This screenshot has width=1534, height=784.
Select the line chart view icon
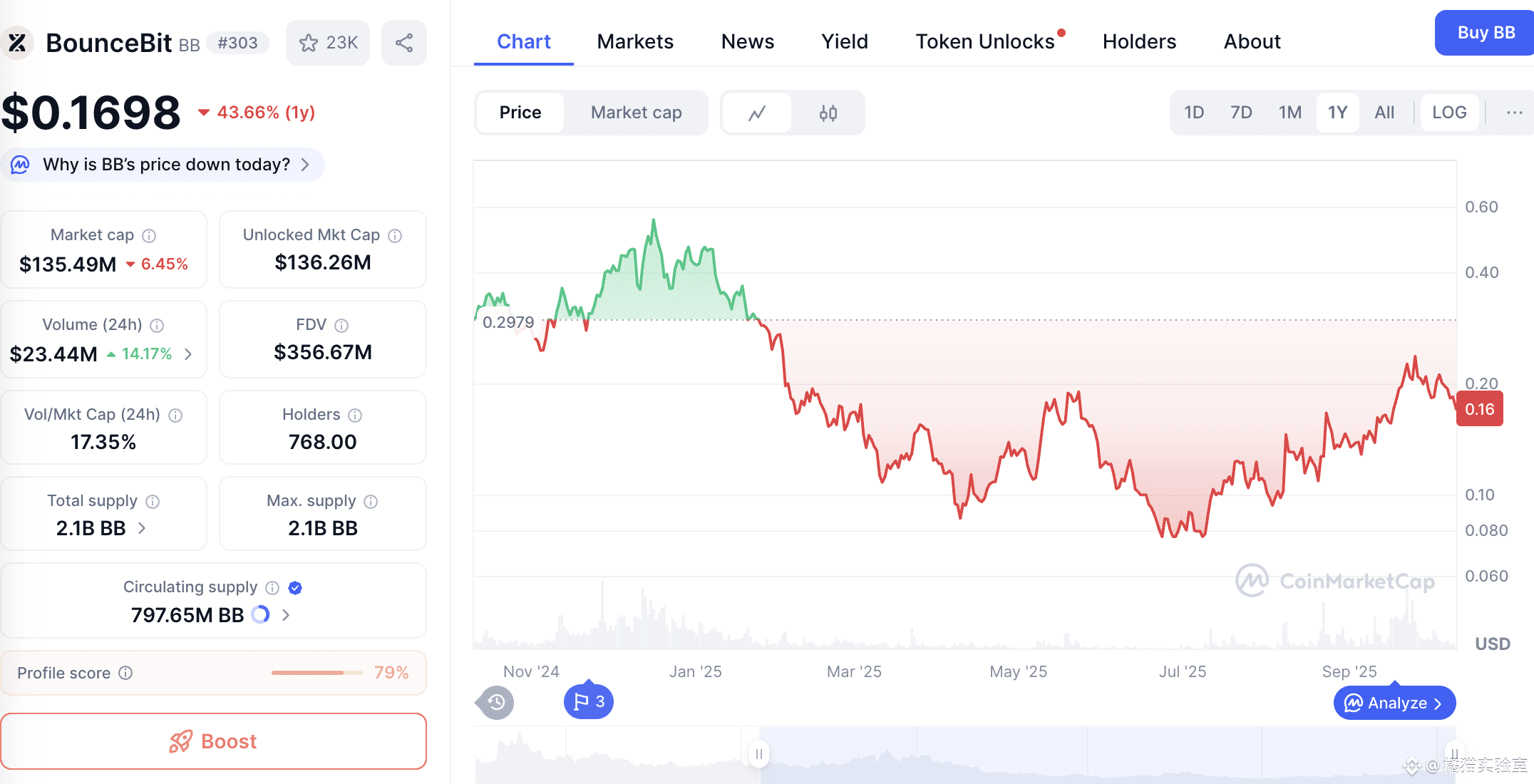[757, 113]
